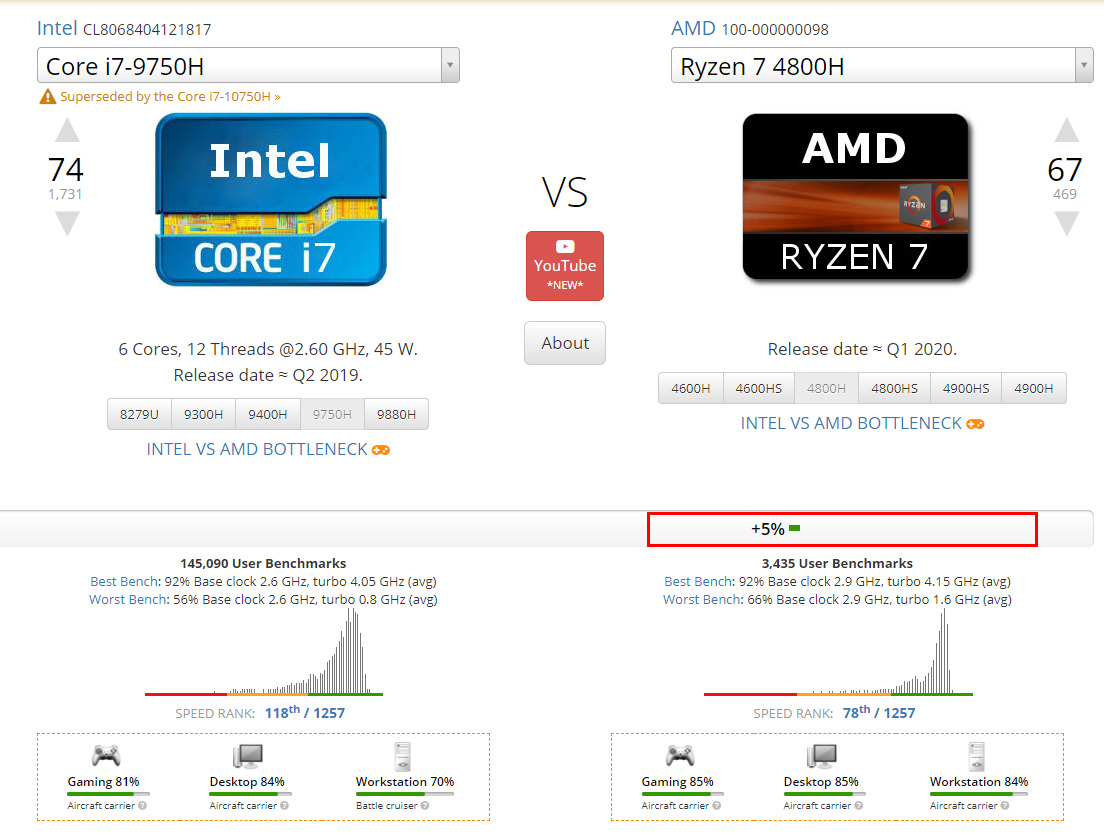The width and height of the screenshot is (1104, 833).
Task: Select the 9300H variant tab
Action: (x=203, y=414)
